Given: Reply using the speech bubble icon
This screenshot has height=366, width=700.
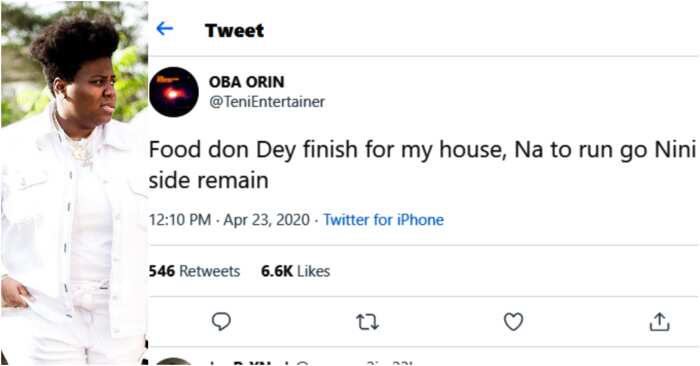Looking at the screenshot, I should pyautogui.click(x=221, y=321).
